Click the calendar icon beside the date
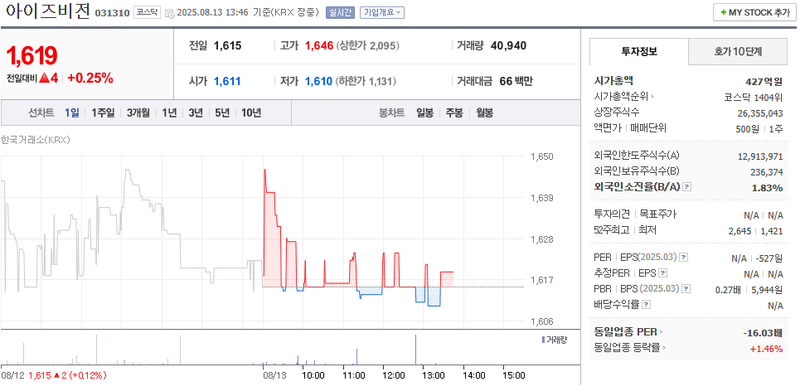800x385 pixels. pyautogui.click(x=169, y=13)
